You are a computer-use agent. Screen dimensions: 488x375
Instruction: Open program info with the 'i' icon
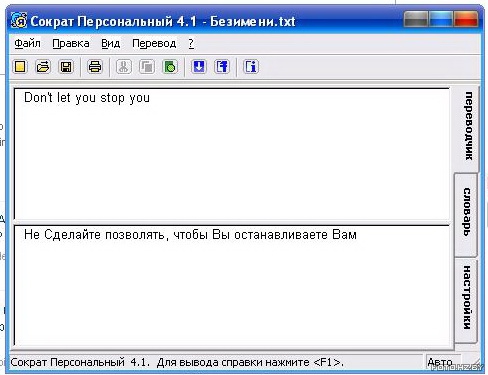(x=251, y=67)
